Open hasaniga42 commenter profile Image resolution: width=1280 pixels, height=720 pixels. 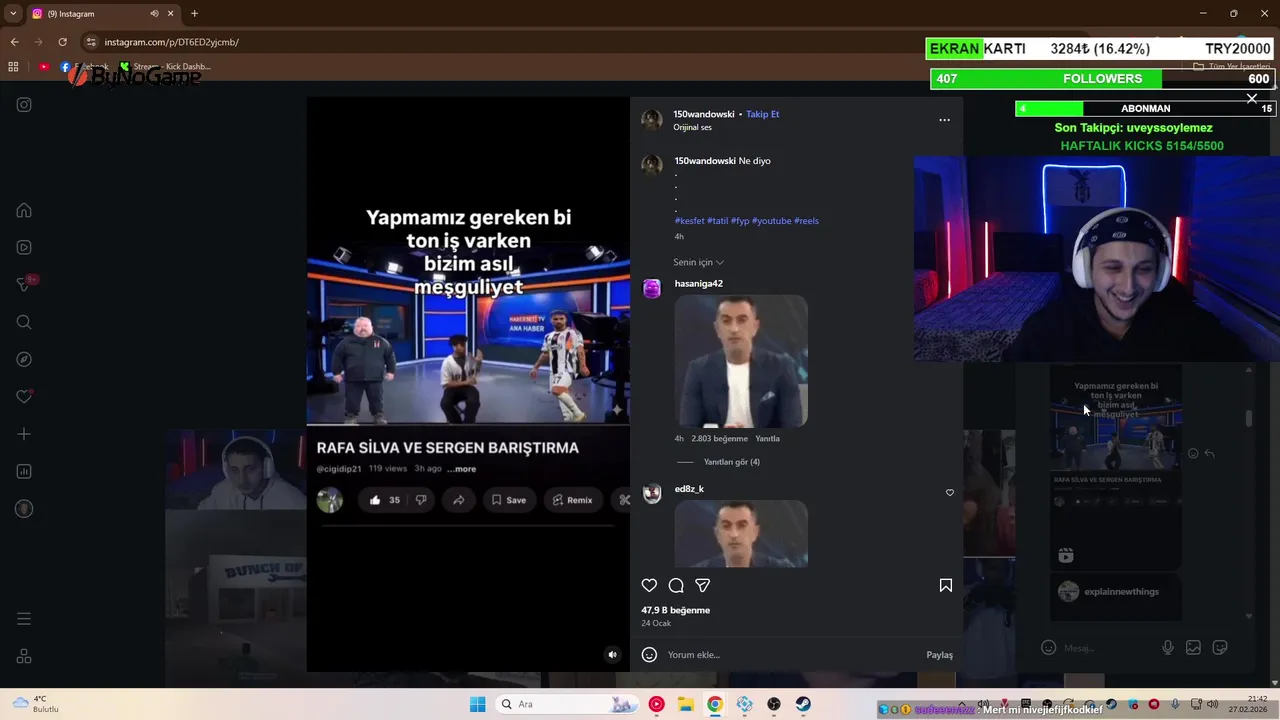[x=698, y=284]
